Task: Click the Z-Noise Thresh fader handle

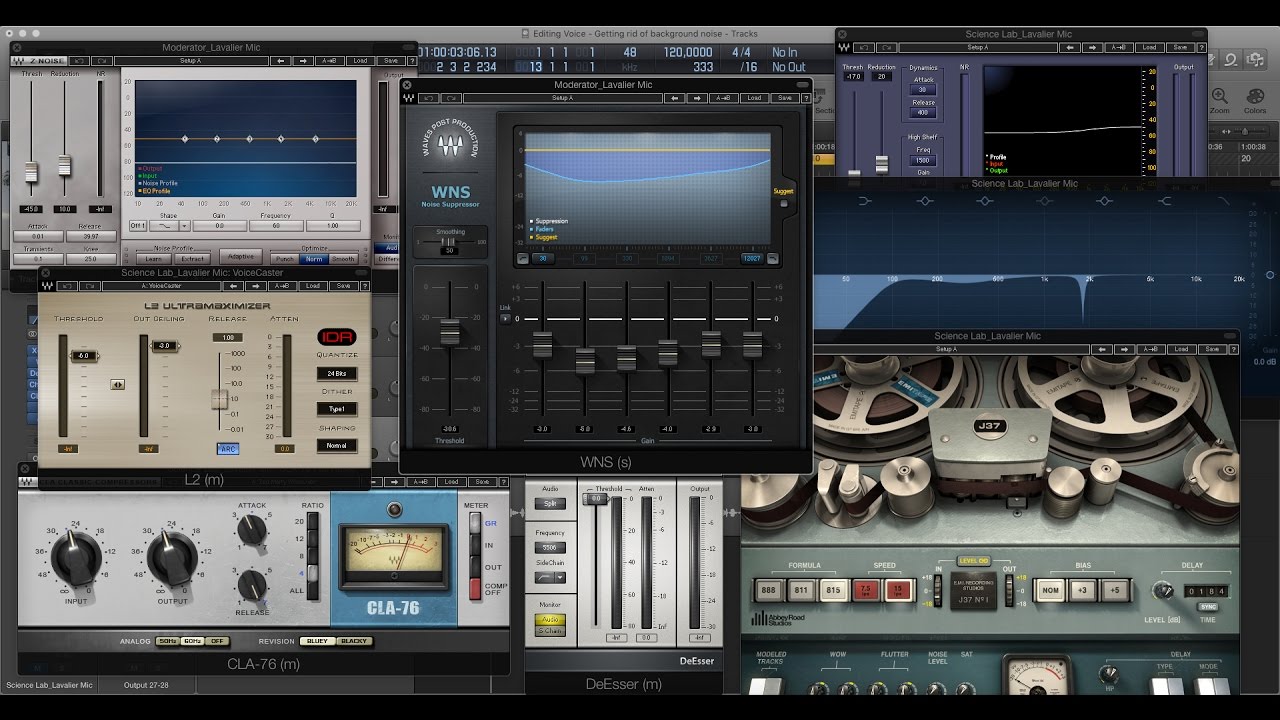Action: (32, 172)
